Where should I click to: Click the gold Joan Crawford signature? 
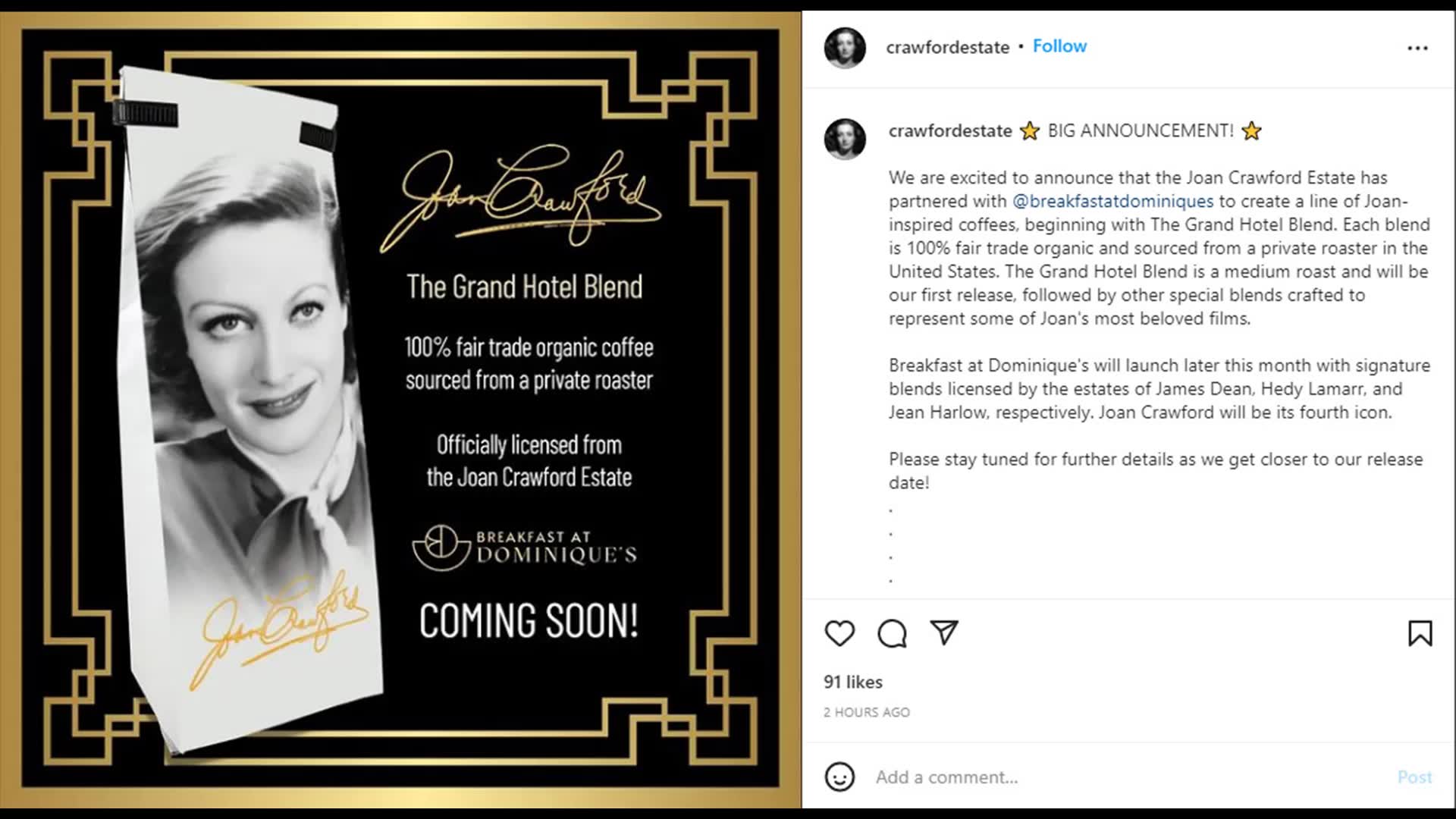tap(521, 199)
